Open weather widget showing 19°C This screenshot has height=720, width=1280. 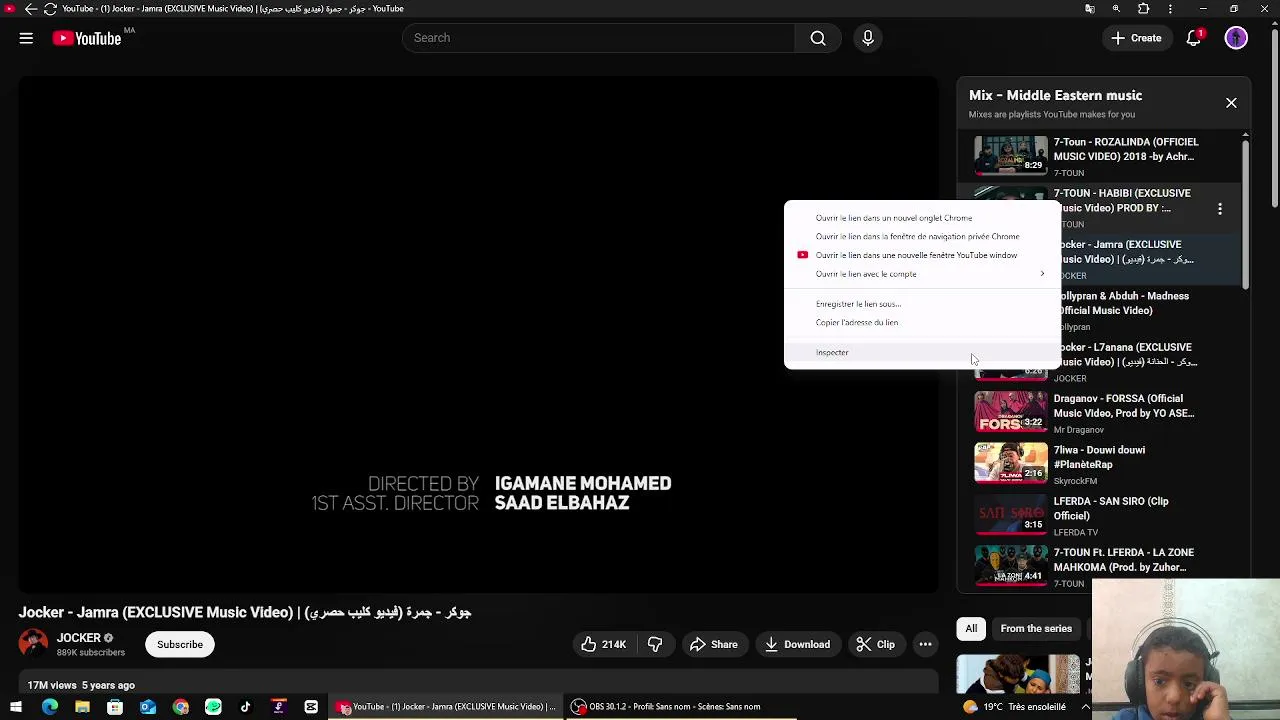[x=1014, y=707]
